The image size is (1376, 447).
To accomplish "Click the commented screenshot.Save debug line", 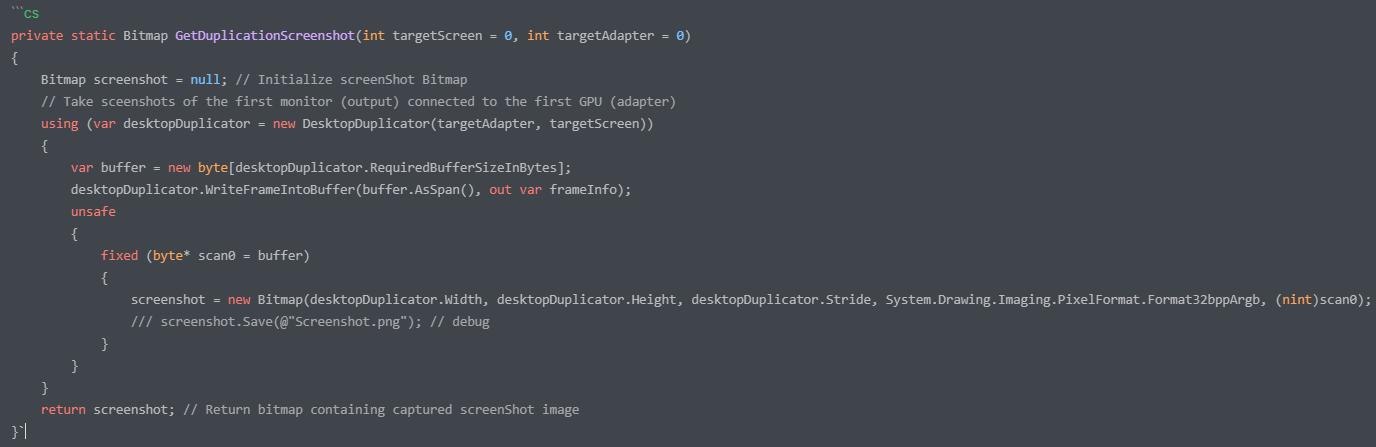I will (310, 322).
